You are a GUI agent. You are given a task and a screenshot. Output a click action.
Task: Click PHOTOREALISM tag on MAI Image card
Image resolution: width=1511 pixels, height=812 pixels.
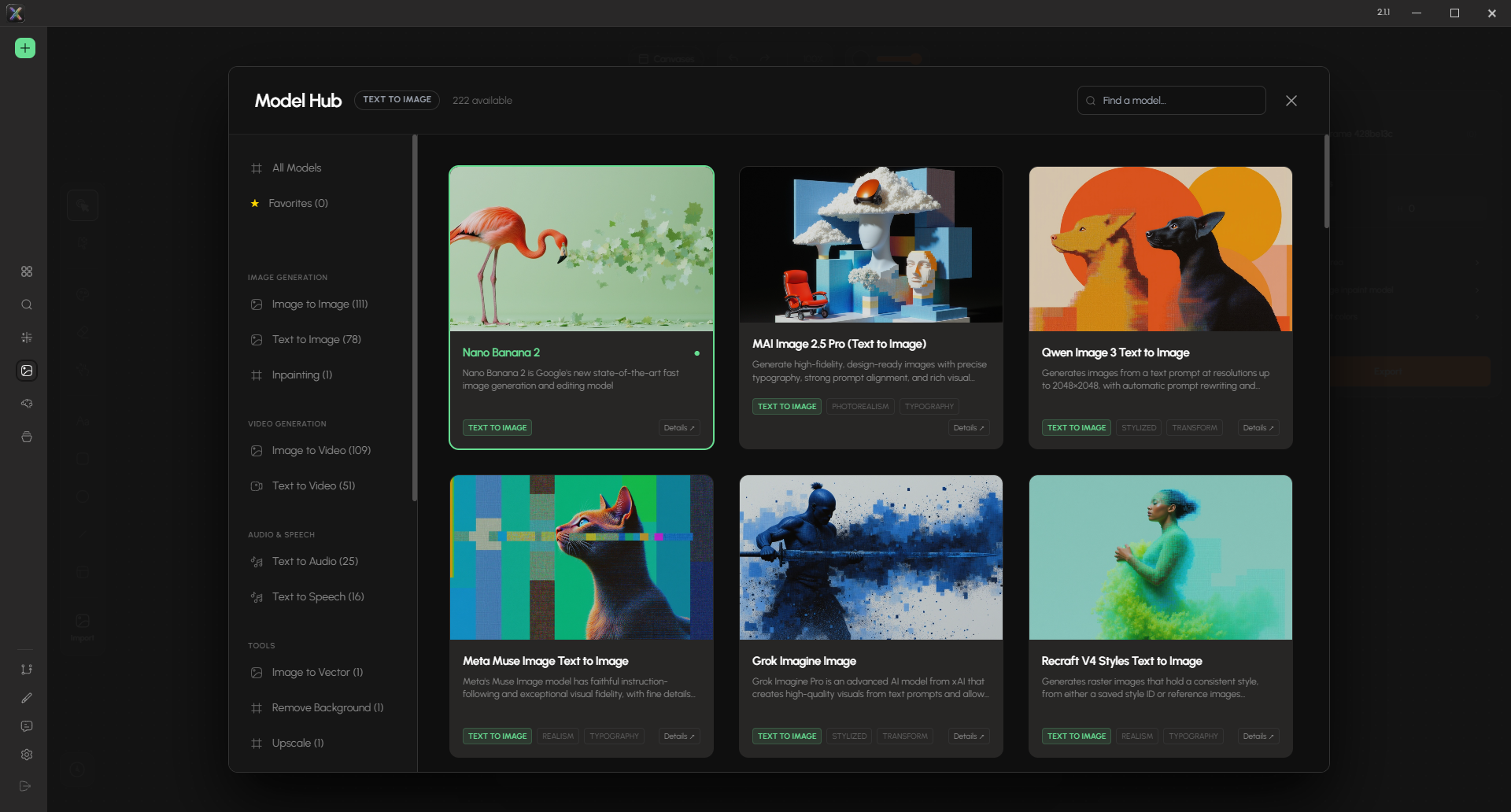(860, 407)
